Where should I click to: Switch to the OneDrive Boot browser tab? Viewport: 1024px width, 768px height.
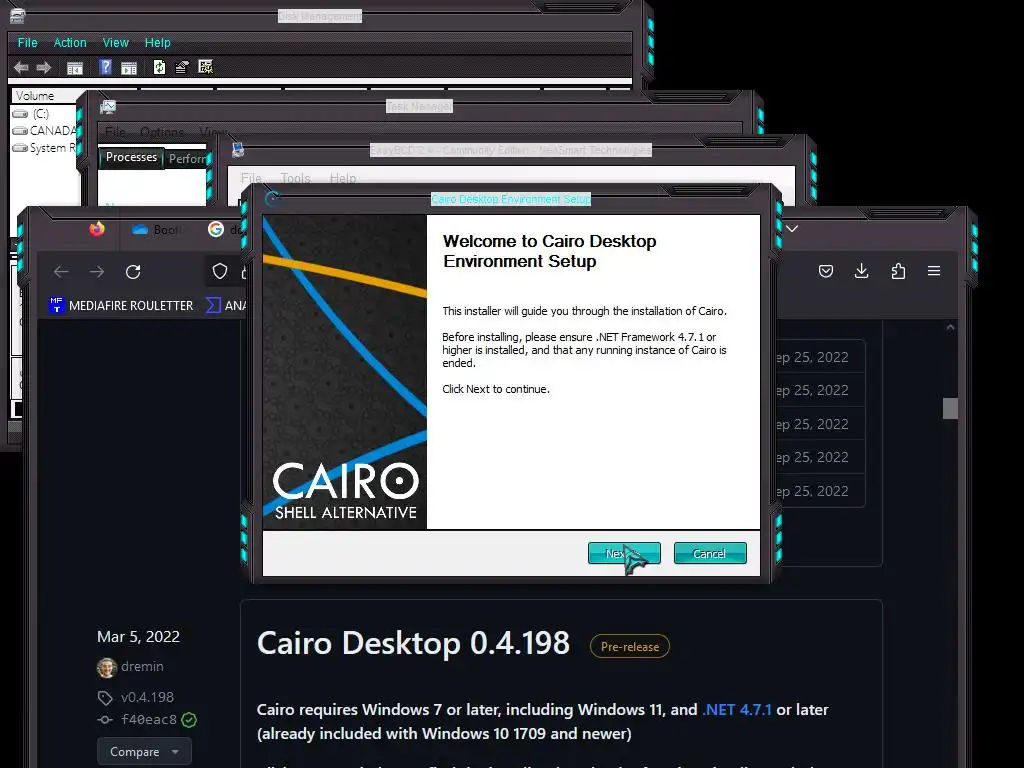[x=157, y=230]
